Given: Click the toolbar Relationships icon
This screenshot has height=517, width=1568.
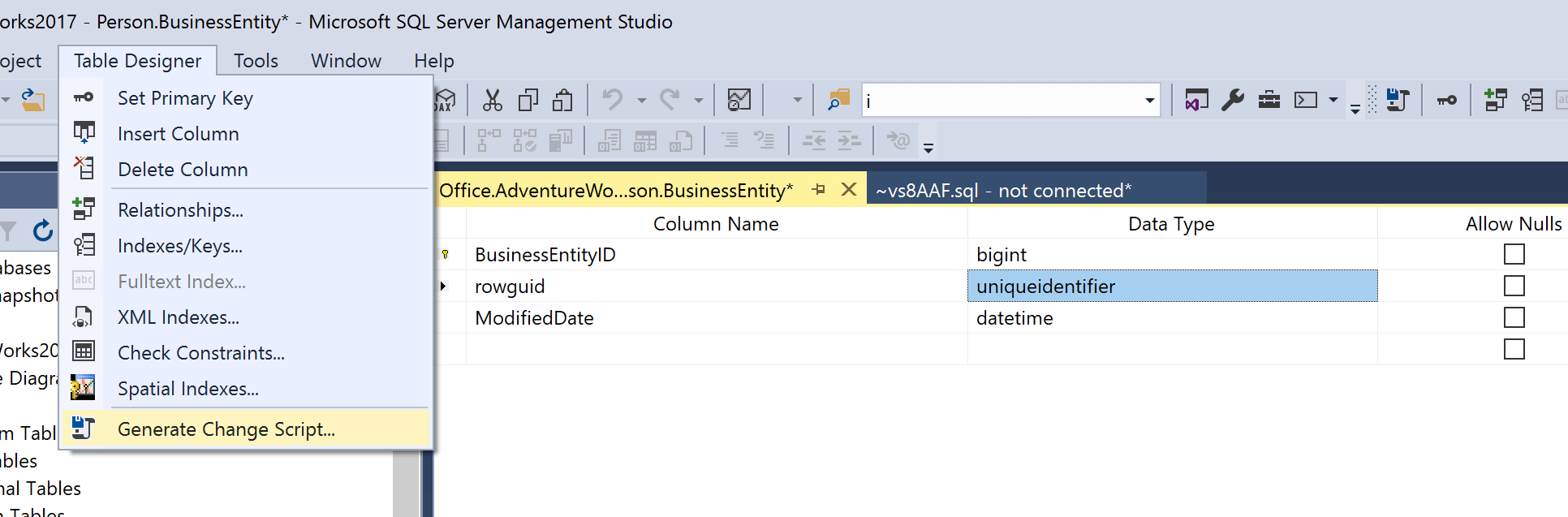Looking at the screenshot, I should click(1496, 100).
